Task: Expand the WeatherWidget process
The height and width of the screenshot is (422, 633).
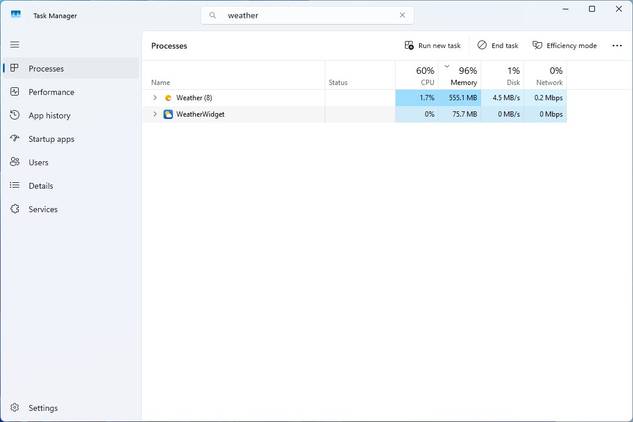Action: 155,114
